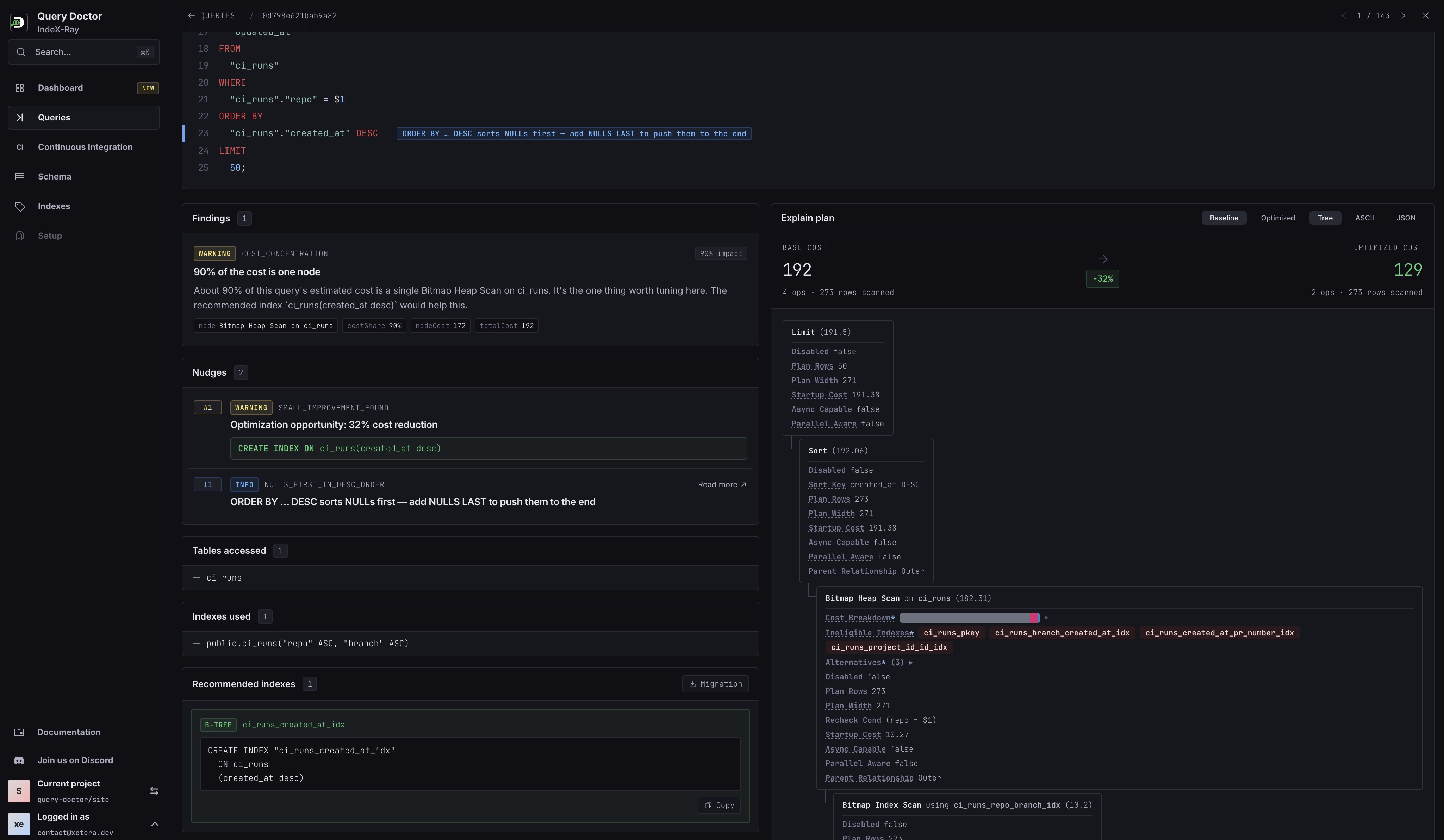The image size is (1444, 840).
Task: Click the Schema table icon
Action: click(19, 177)
